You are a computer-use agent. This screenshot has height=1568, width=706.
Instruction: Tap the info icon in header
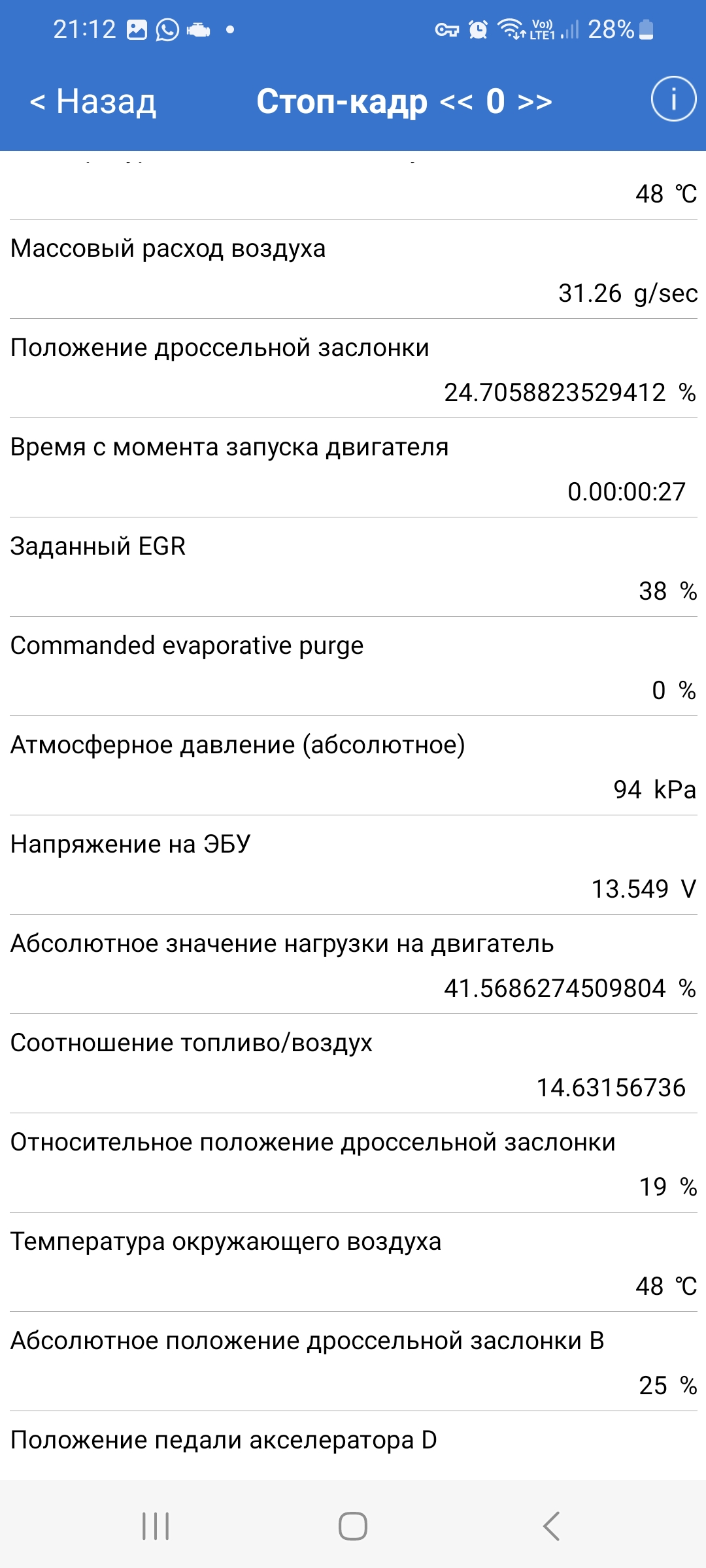pyautogui.click(x=673, y=99)
